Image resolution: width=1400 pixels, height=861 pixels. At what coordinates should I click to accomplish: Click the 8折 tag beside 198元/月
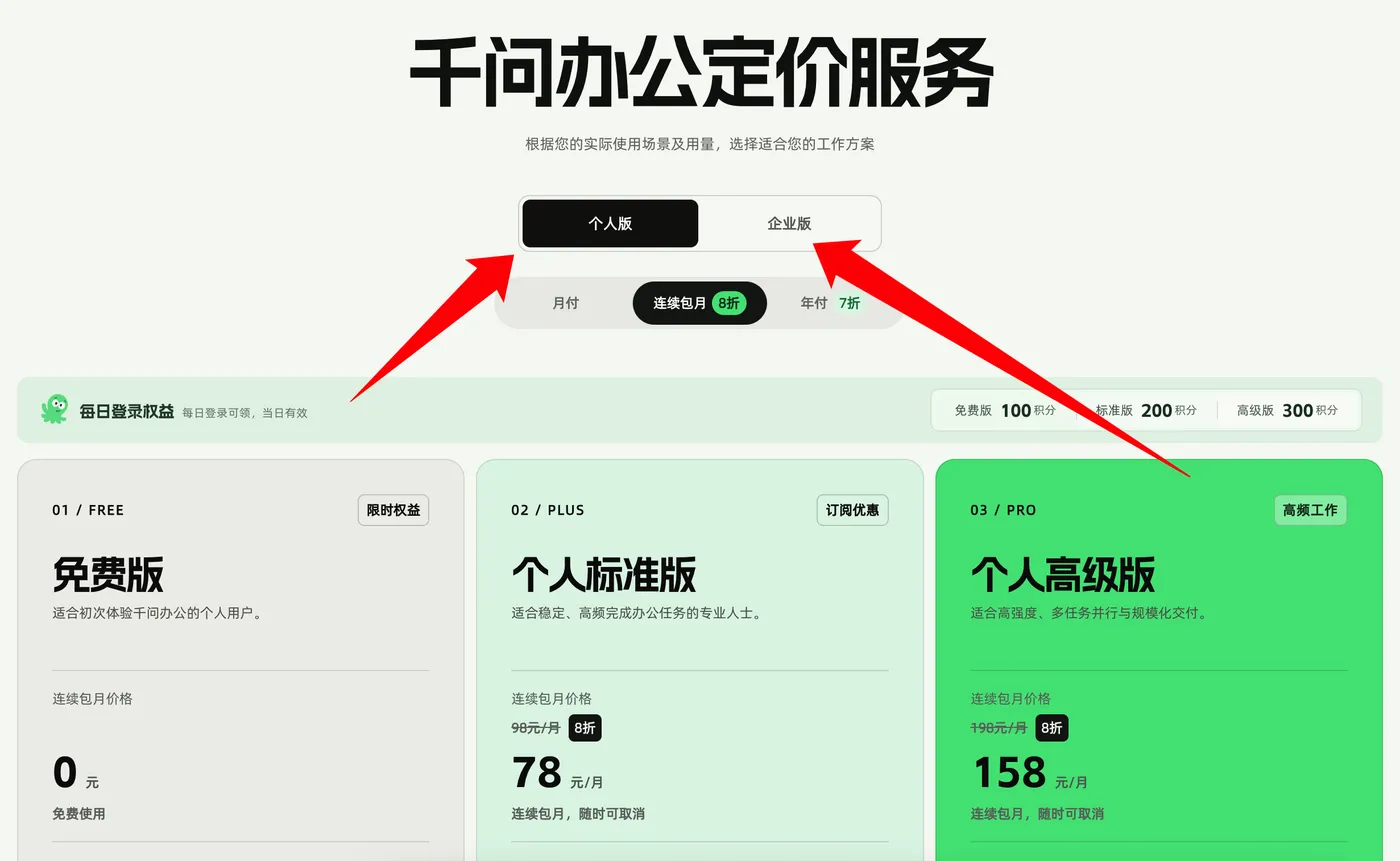tap(1052, 728)
